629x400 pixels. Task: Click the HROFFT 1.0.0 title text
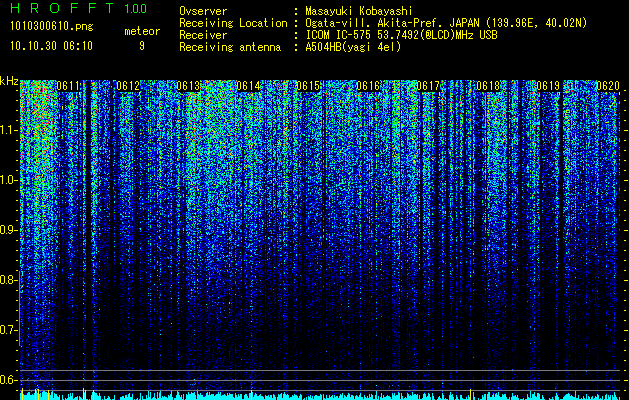click(x=79, y=8)
